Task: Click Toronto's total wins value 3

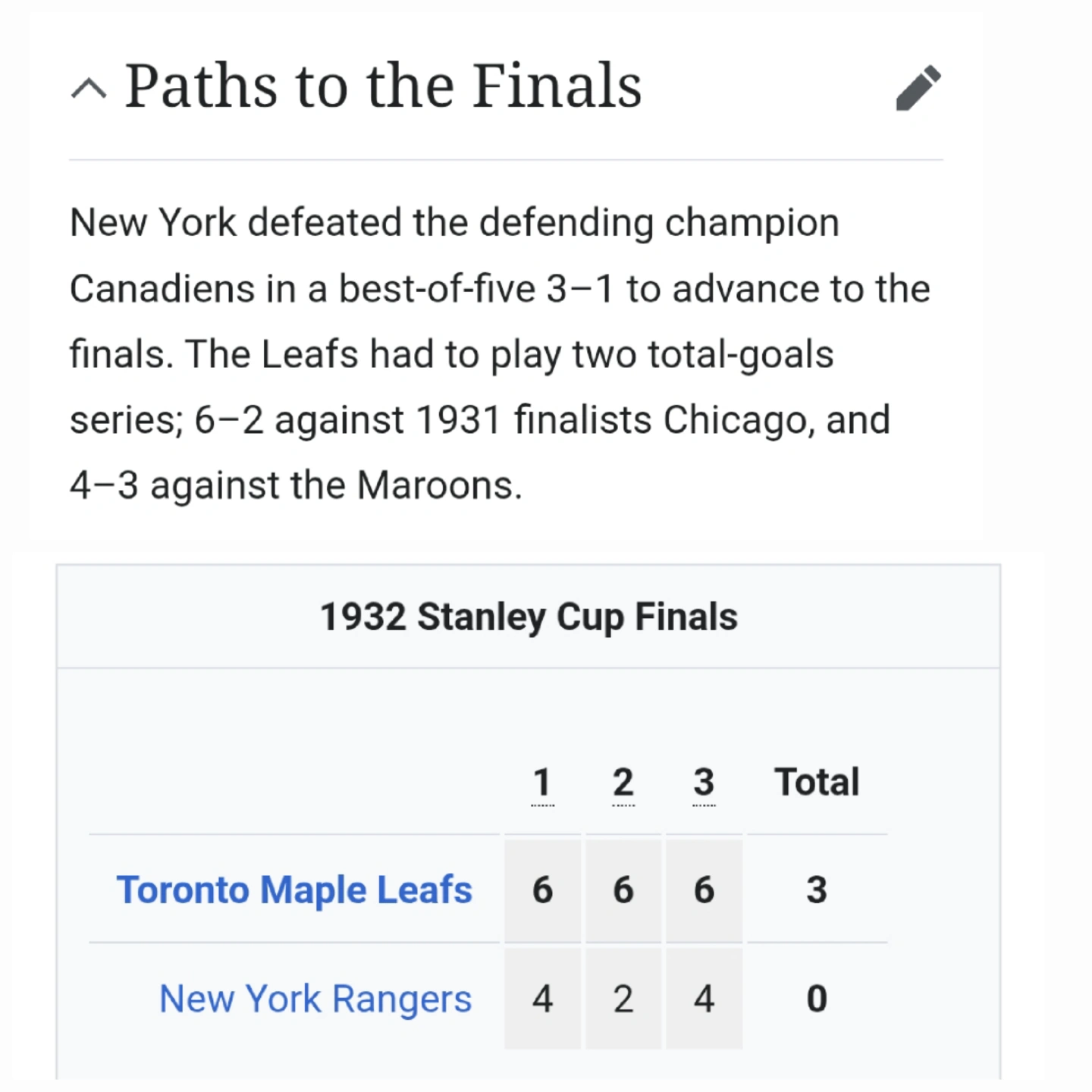Action: (817, 890)
